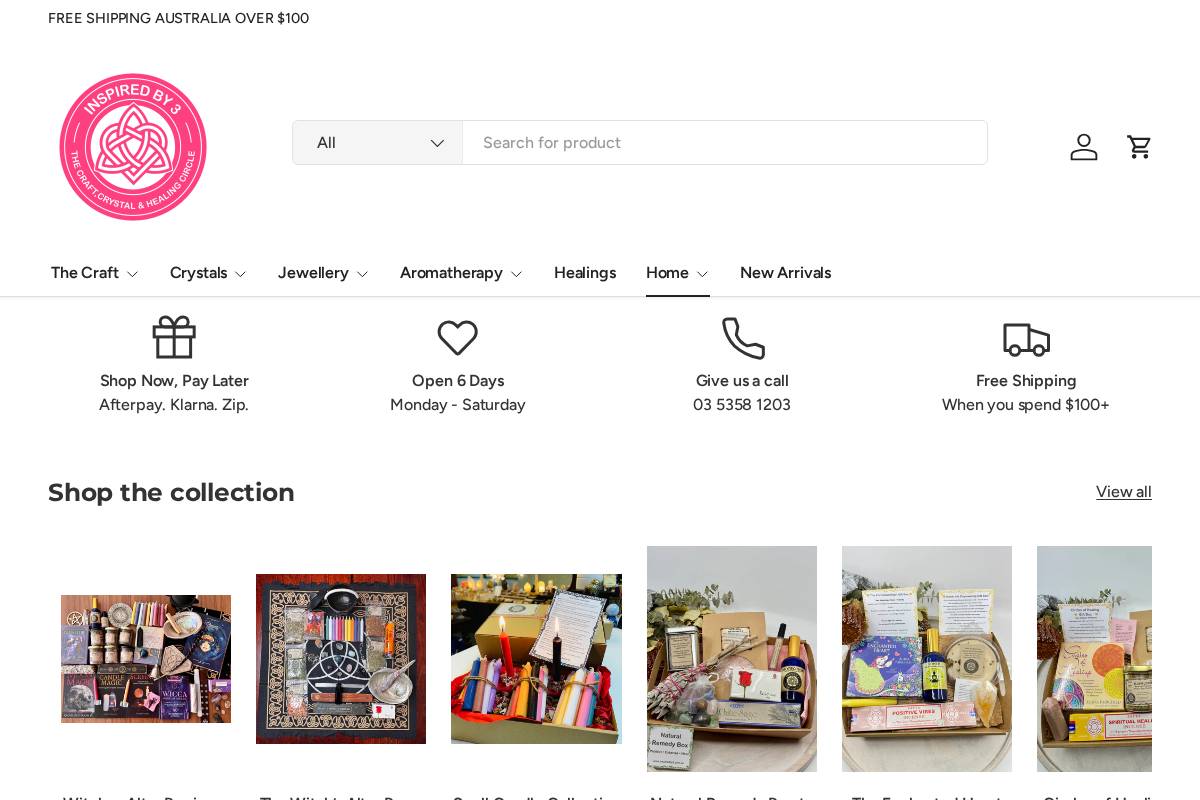Select the Healings menu item
The height and width of the screenshot is (800, 1200).
tap(585, 273)
